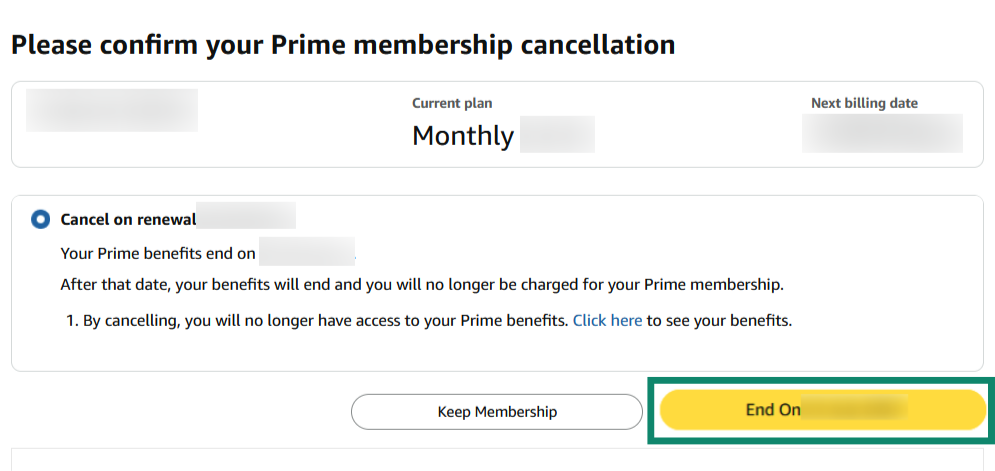Viewport: 995px width, 471px height.
Task: Click the blurred price beside "Monthly"
Action: (x=557, y=135)
